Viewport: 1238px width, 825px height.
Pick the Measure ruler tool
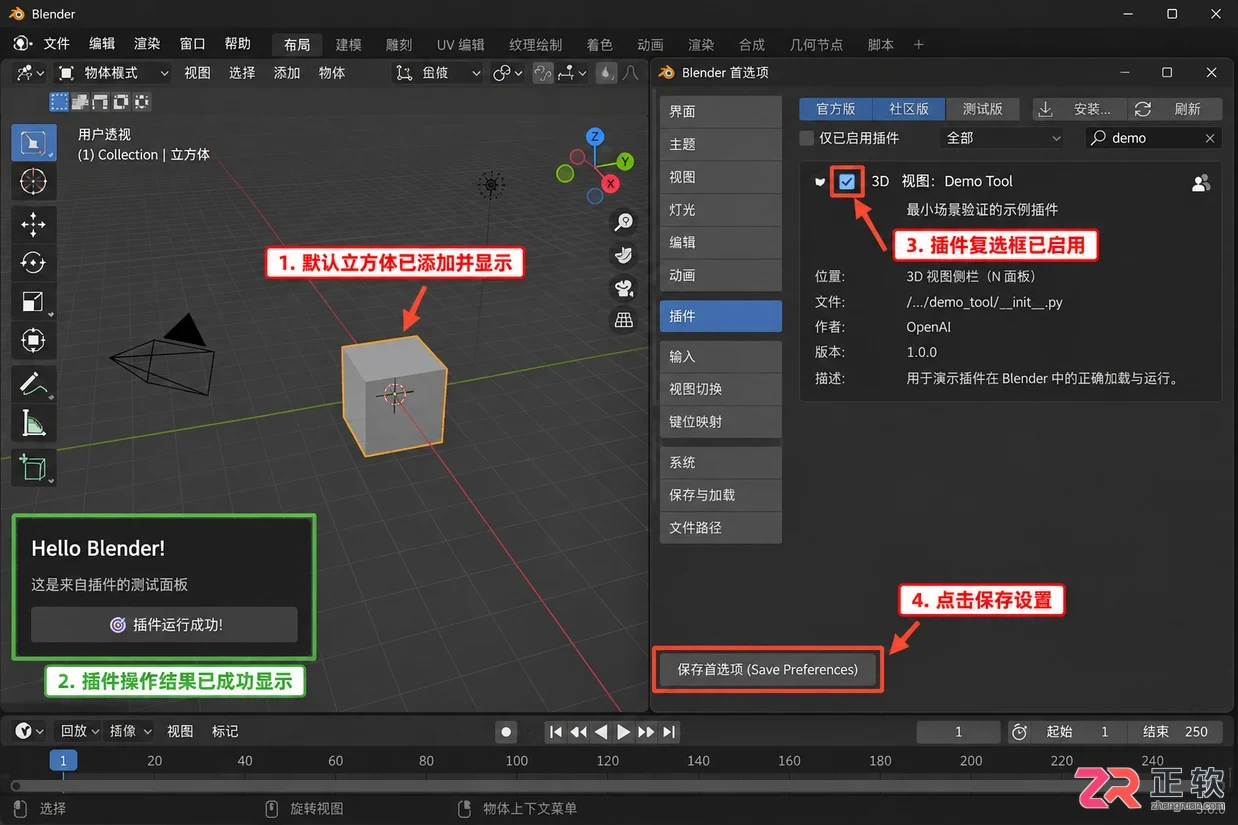[x=33, y=423]
